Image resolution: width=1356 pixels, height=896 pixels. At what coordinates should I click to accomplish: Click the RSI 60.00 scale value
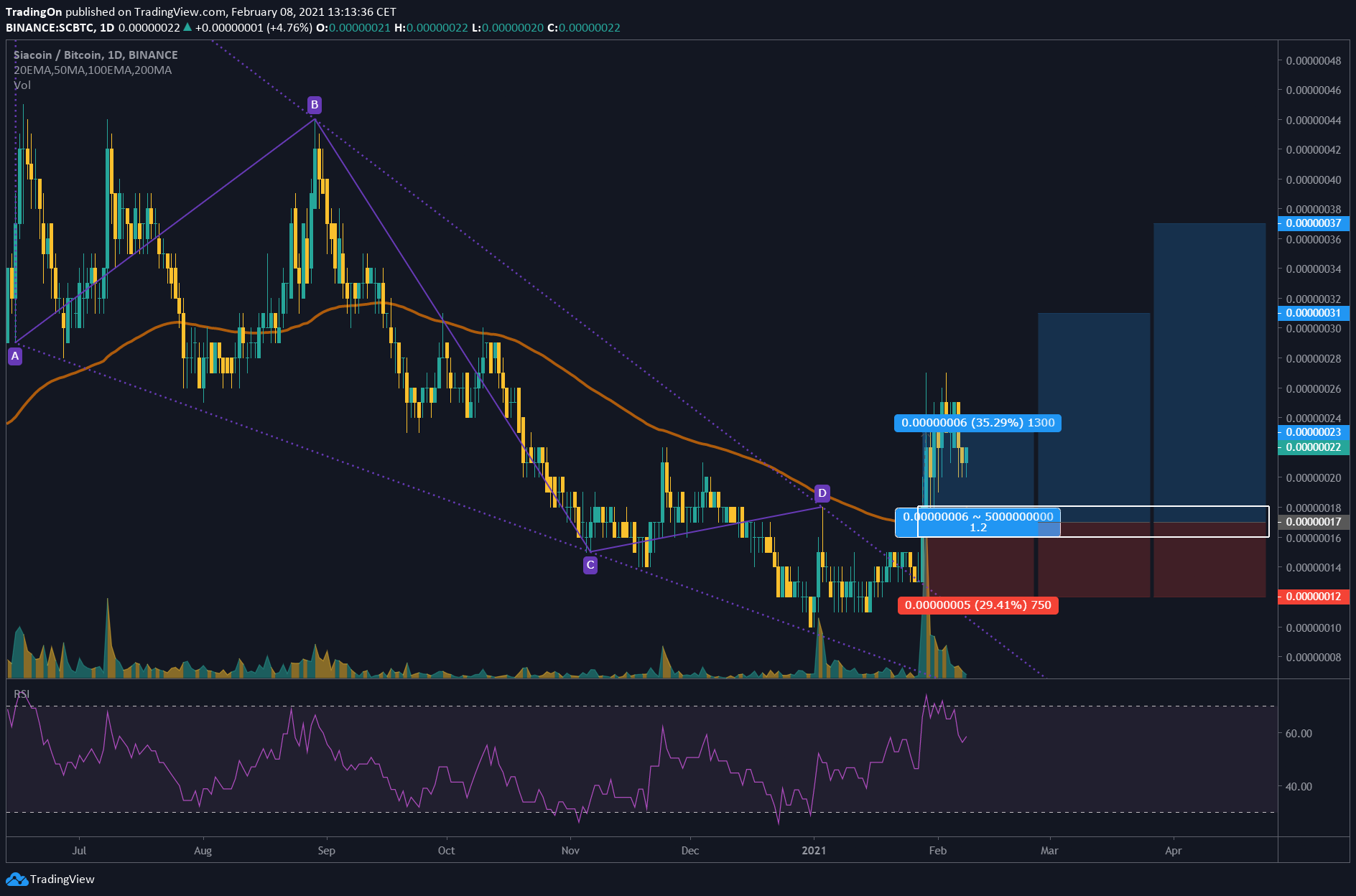[x=1299, y=734]
